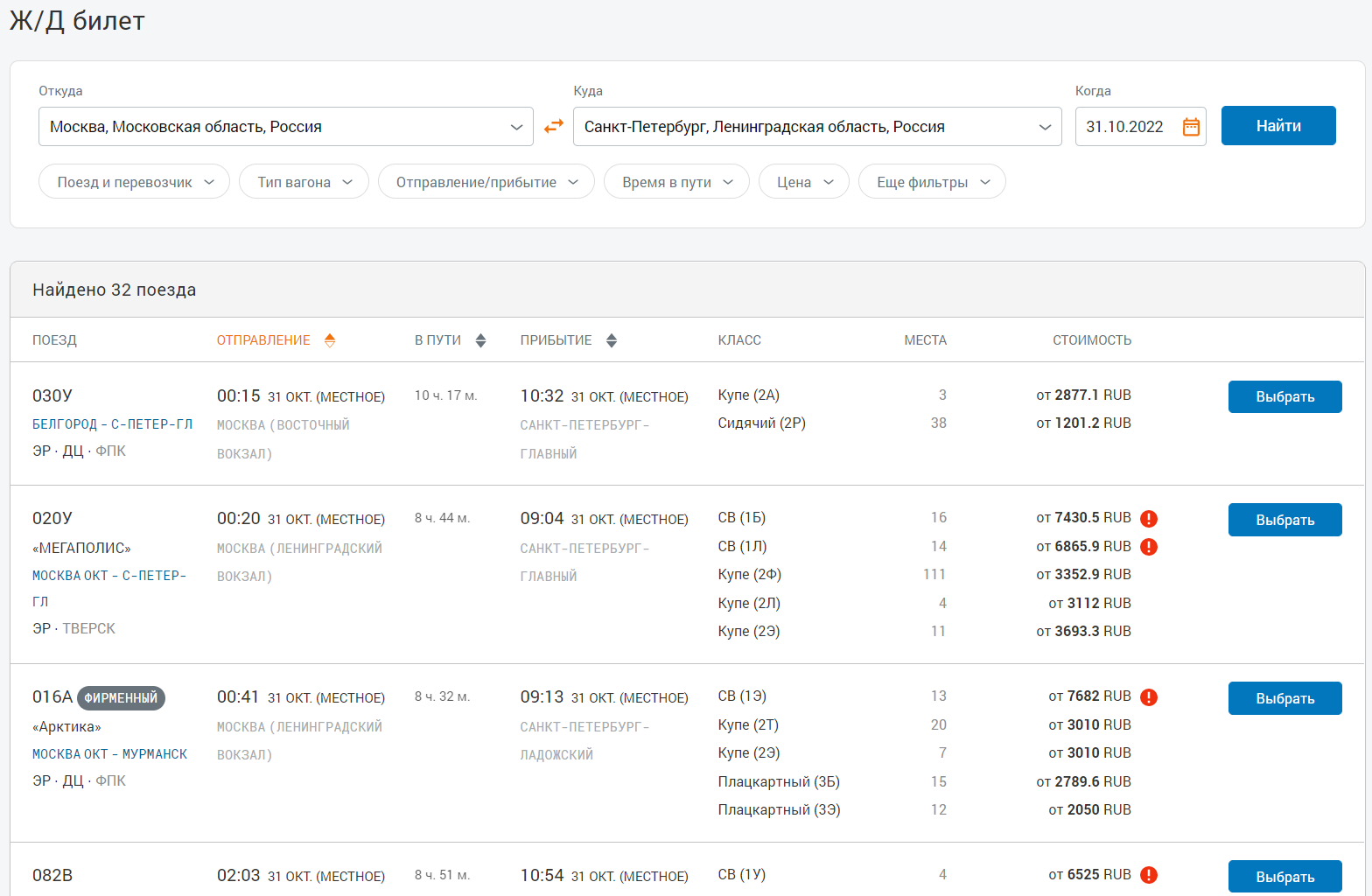Click price от 2050 RUB
This screenshot has height=896, width=1372.
(x=1090, y=809)
